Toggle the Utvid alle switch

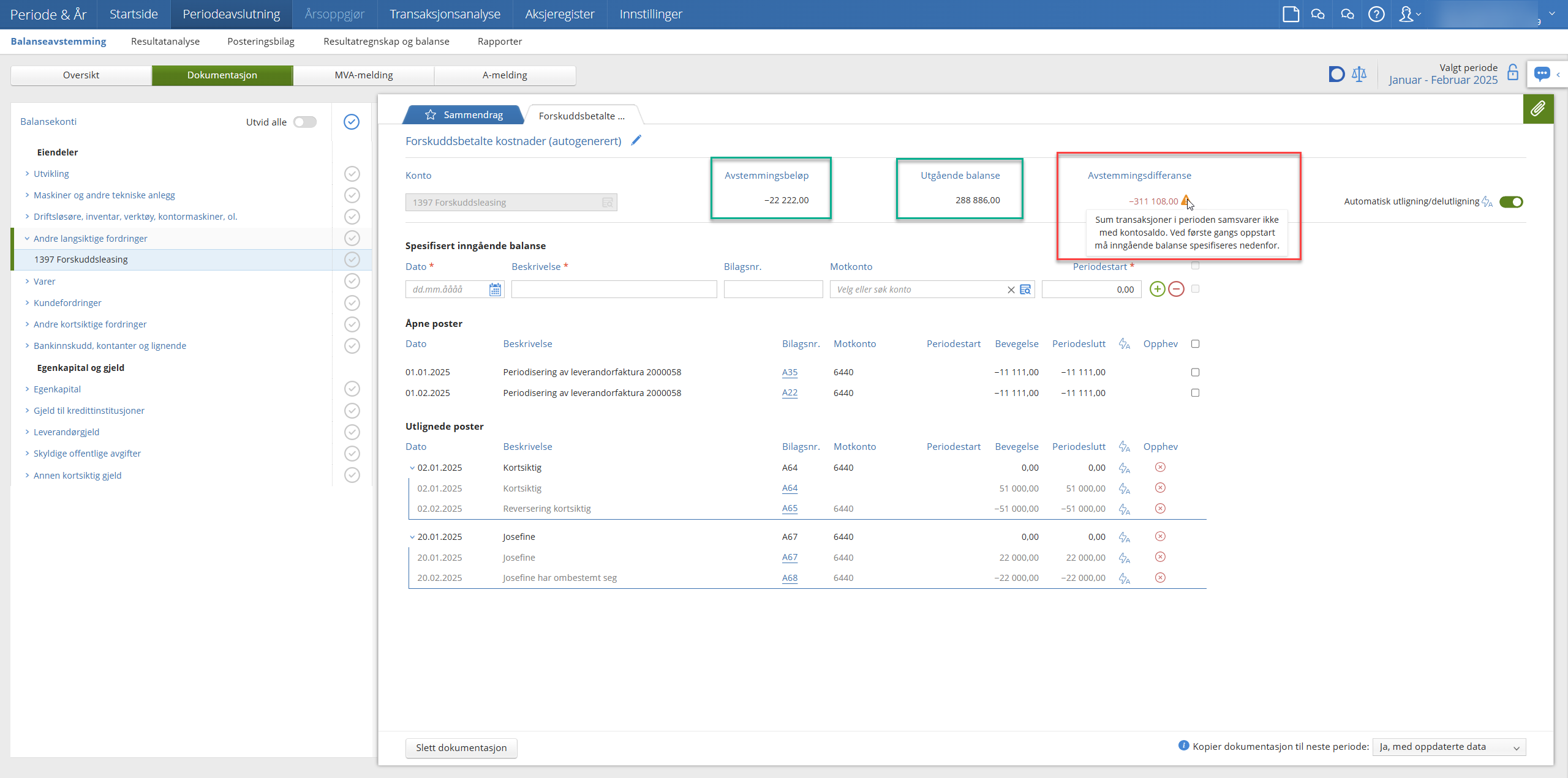pyautogui.click(x=304, y=122)
